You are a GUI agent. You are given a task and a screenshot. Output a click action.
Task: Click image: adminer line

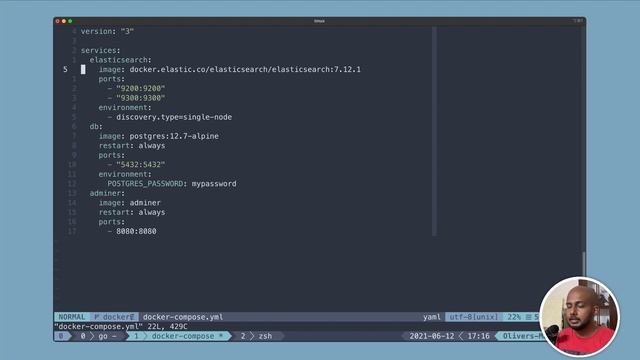click(129, 203)
